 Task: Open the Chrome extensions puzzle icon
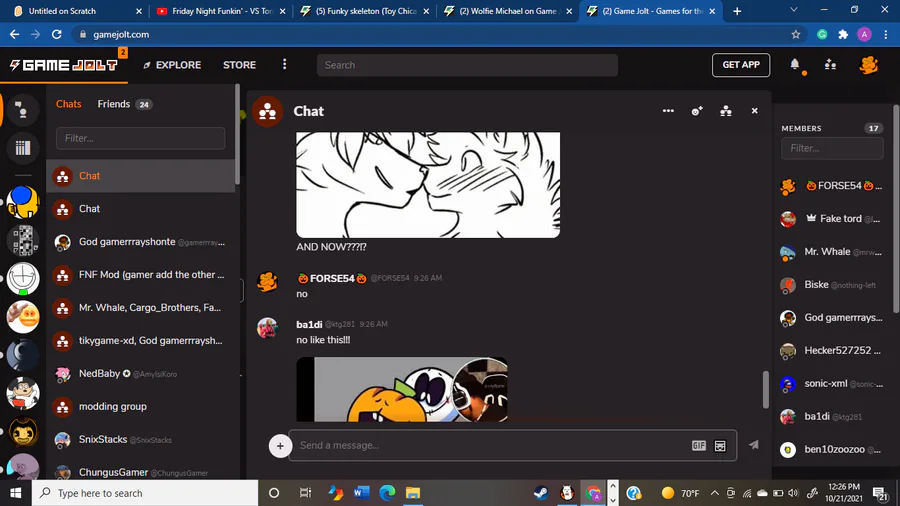(x=843, y=34)
